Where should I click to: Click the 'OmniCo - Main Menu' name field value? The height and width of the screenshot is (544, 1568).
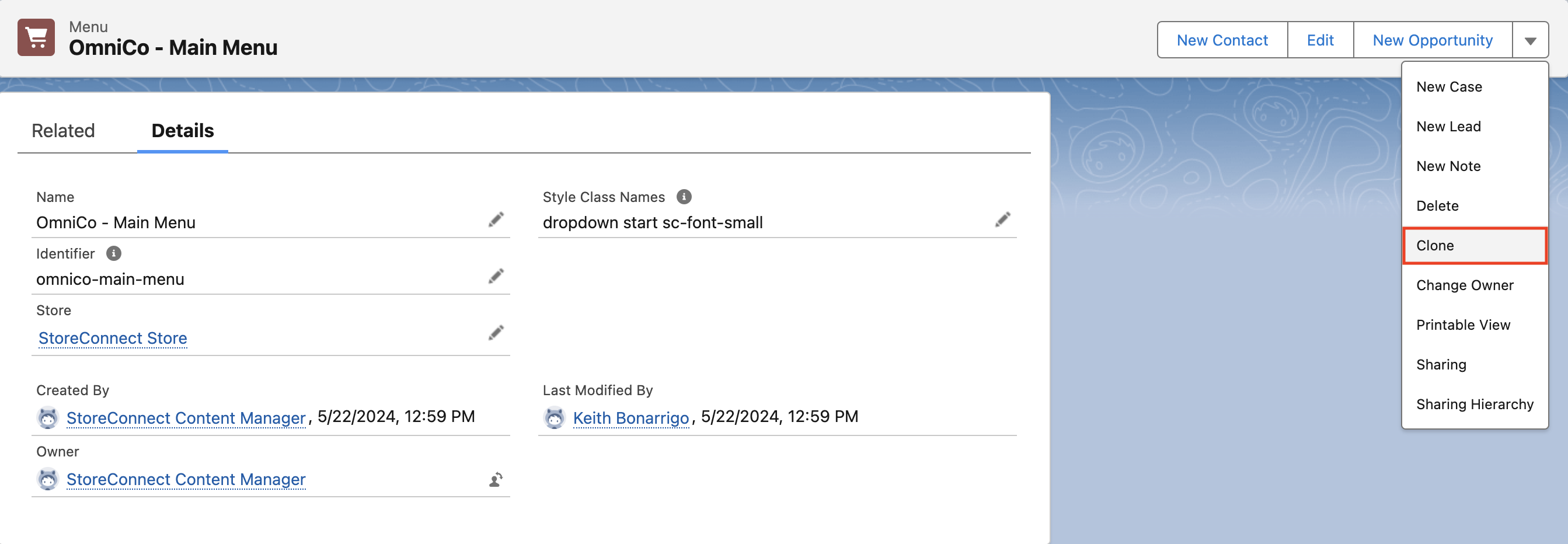[116, 222]
